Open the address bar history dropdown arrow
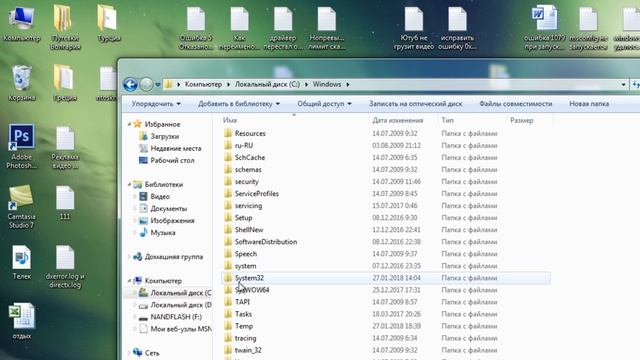Image resolution: width=640 pixels, height=360 pixels. pyautogui.click(x=623, y=84)
